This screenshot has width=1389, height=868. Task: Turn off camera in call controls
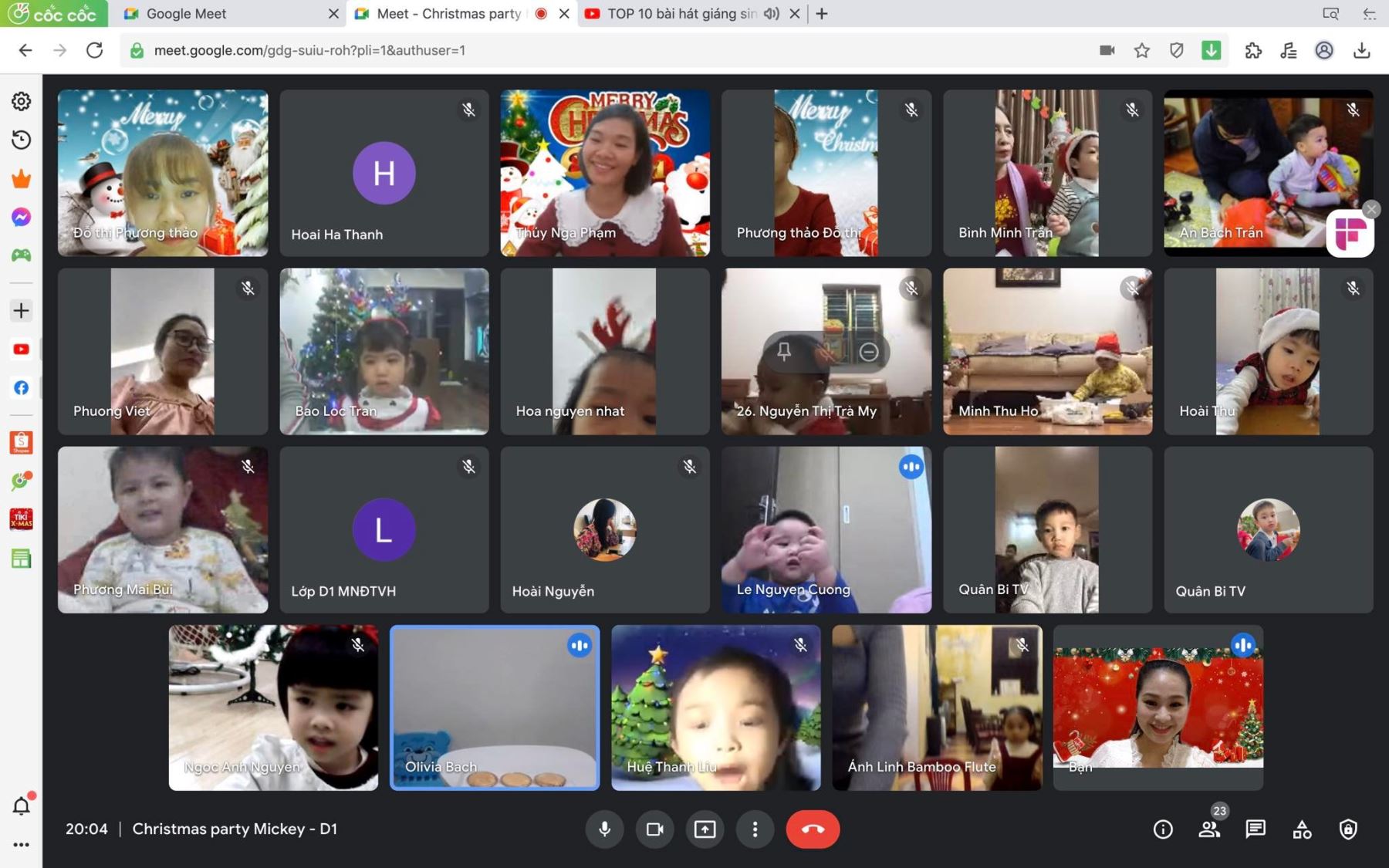[x=654, y=829]
